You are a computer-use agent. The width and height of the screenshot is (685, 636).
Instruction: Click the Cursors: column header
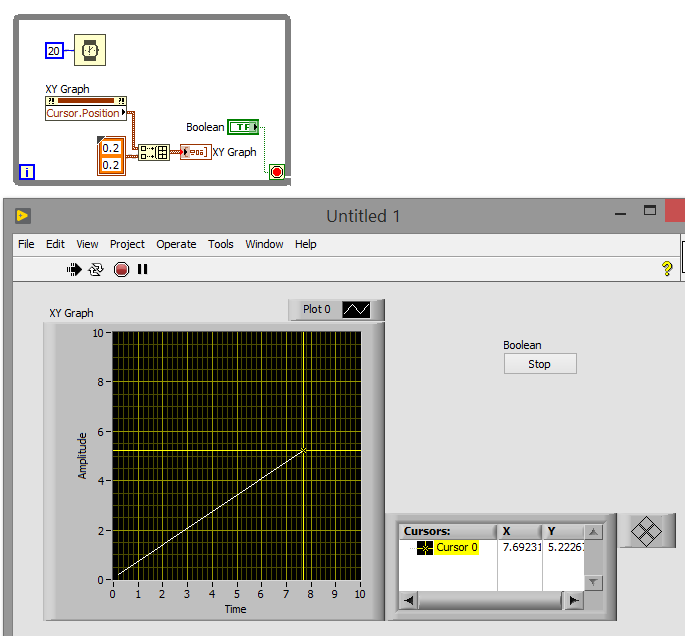448,532
